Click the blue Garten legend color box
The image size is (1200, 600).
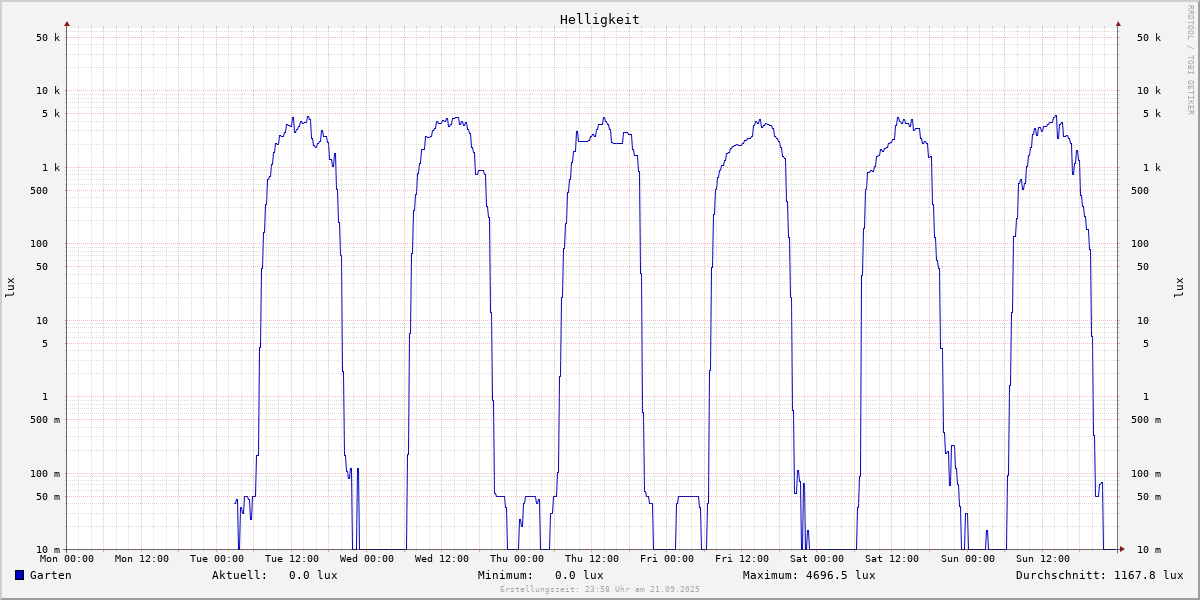[19, 575]
